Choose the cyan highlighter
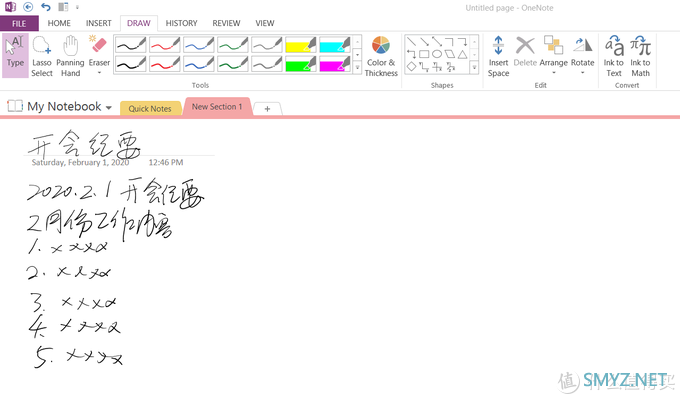680x399 pixels. 335,45
